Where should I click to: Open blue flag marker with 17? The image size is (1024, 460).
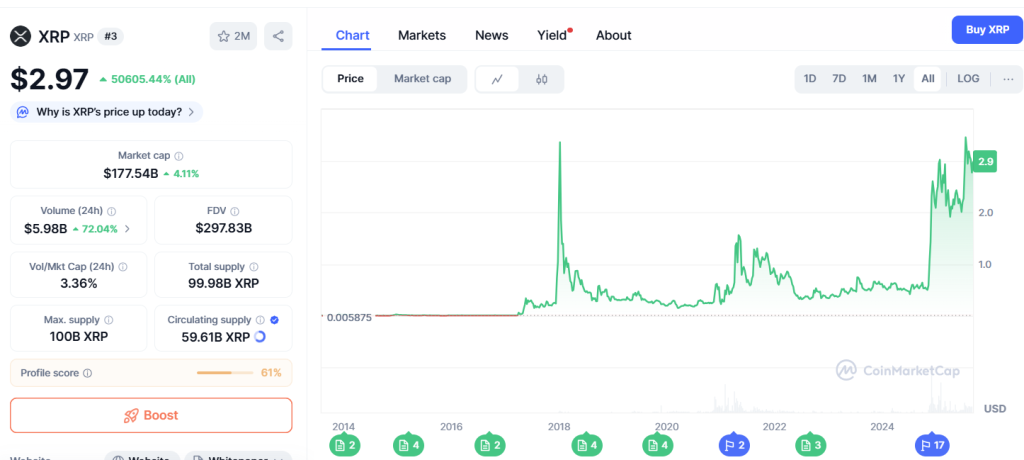[931, 446]
